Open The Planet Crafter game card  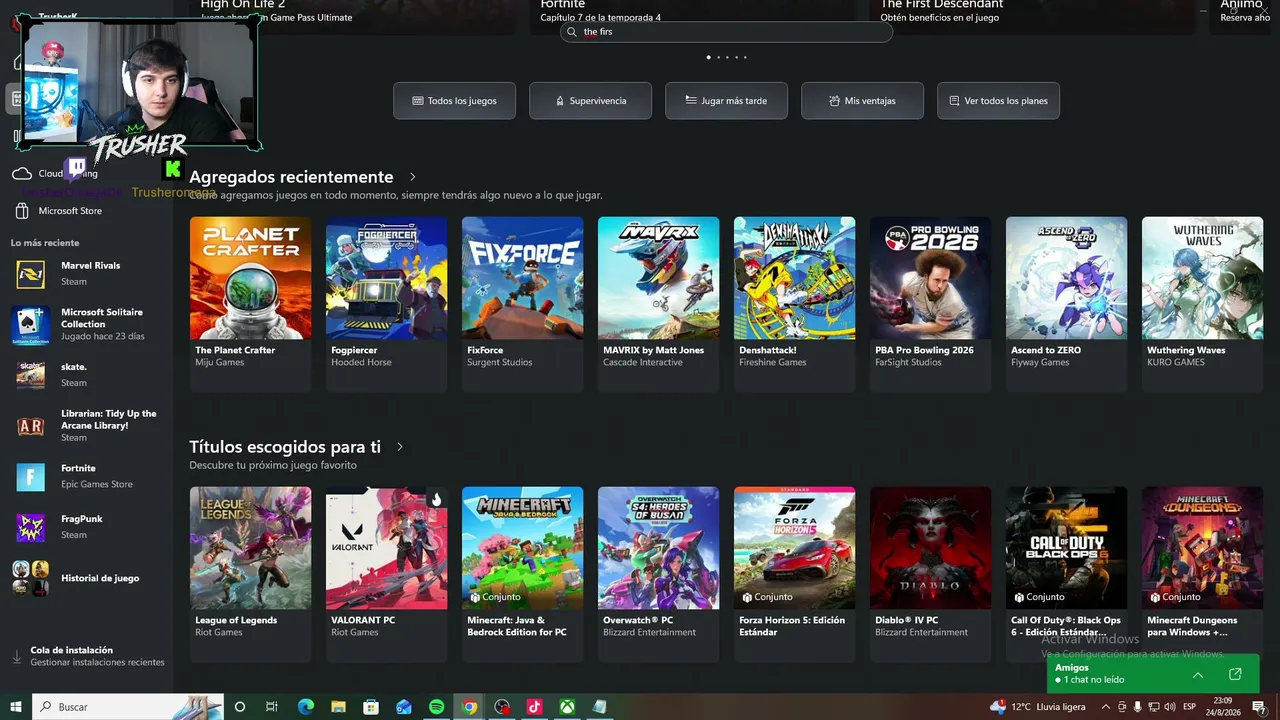[x=250, y=304]
